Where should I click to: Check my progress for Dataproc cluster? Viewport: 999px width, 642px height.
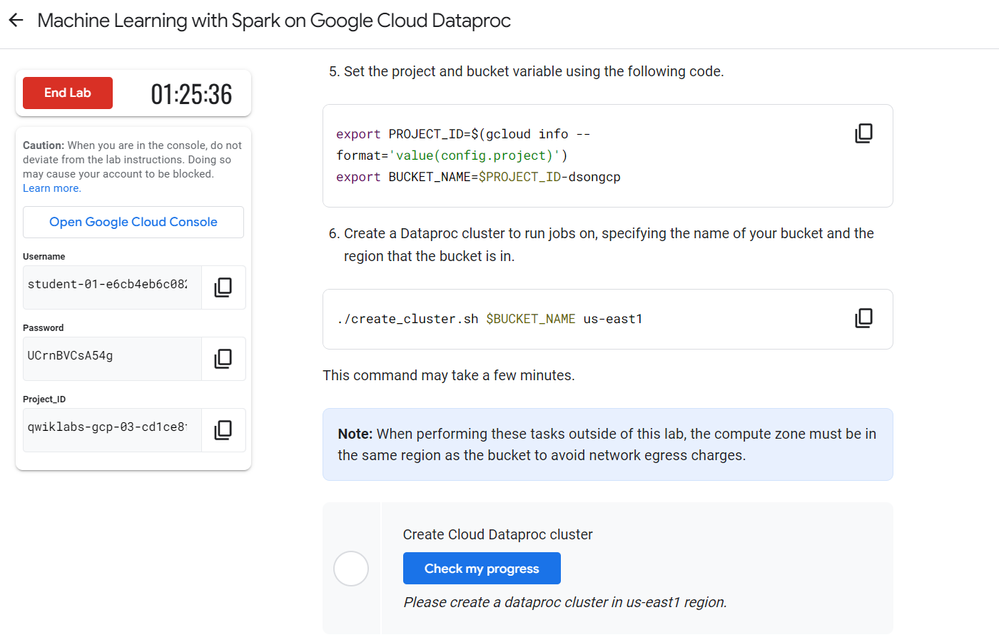pos(482,568)
